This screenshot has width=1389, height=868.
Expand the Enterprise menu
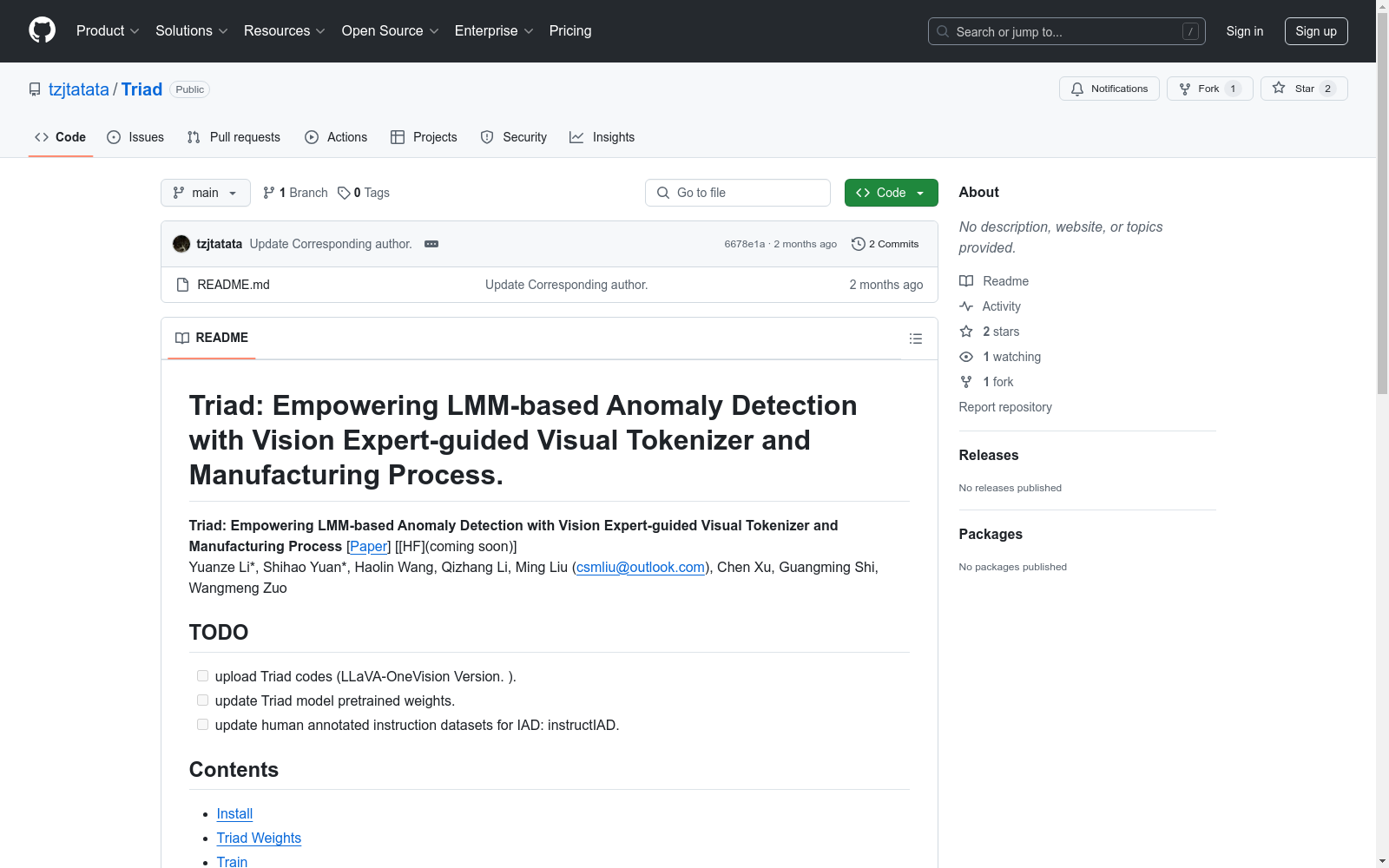tap(494, 31)
